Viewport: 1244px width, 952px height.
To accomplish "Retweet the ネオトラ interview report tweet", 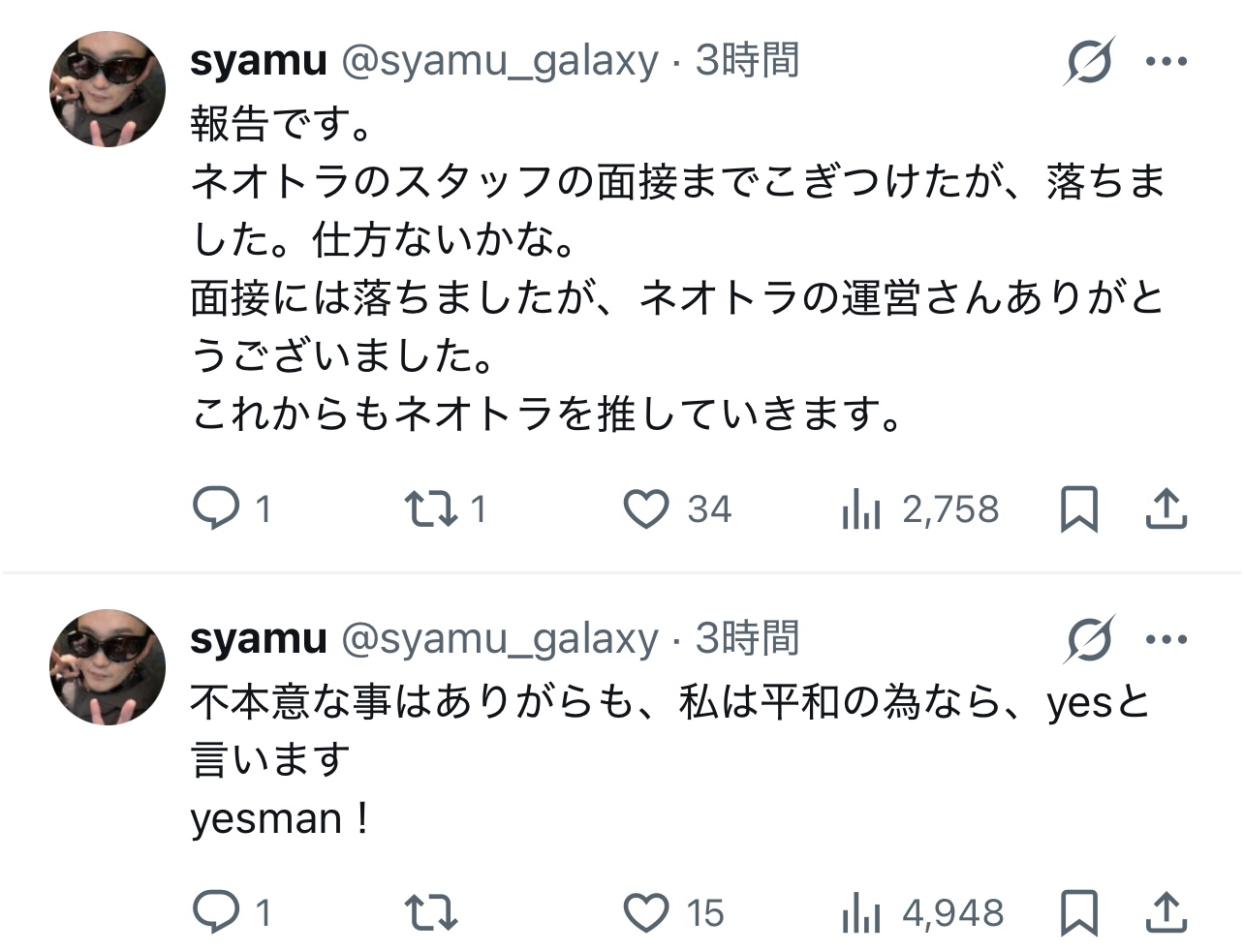I will [431, 509].
